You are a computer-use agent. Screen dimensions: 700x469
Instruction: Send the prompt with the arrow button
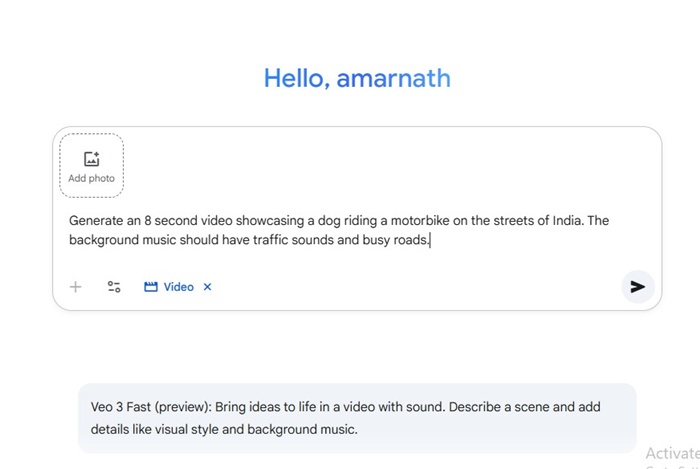coord(637,287)
